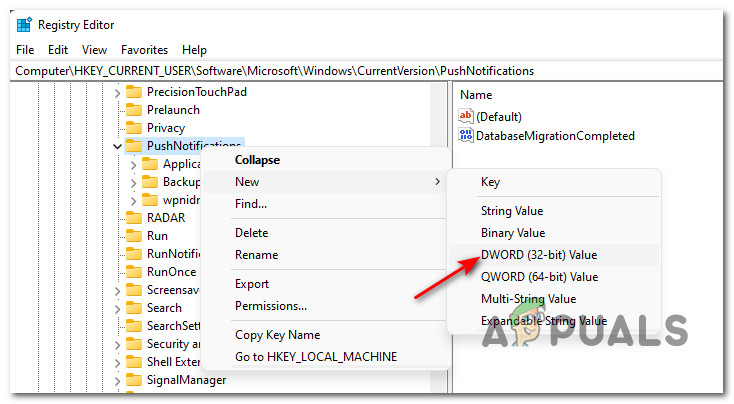734x404 pixels.
Task: Select Multi-String Value in the submenu
Action: point(554,299)
